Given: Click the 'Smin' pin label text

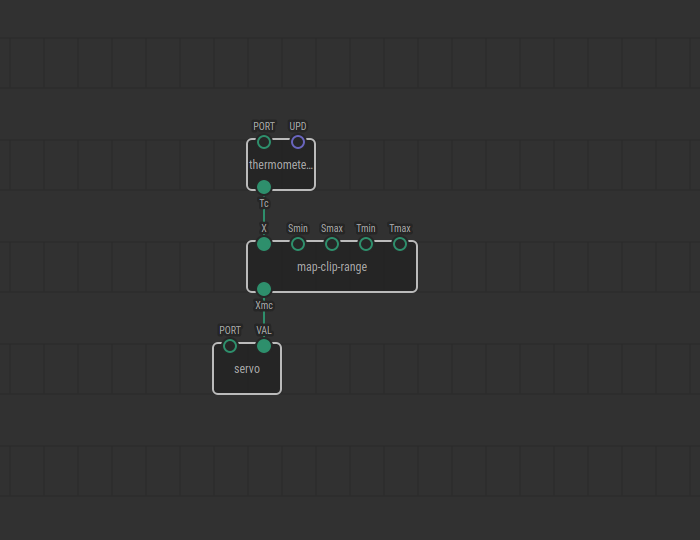Looking at the screenshot, I should pyautogui.click(x=298, y=228).
